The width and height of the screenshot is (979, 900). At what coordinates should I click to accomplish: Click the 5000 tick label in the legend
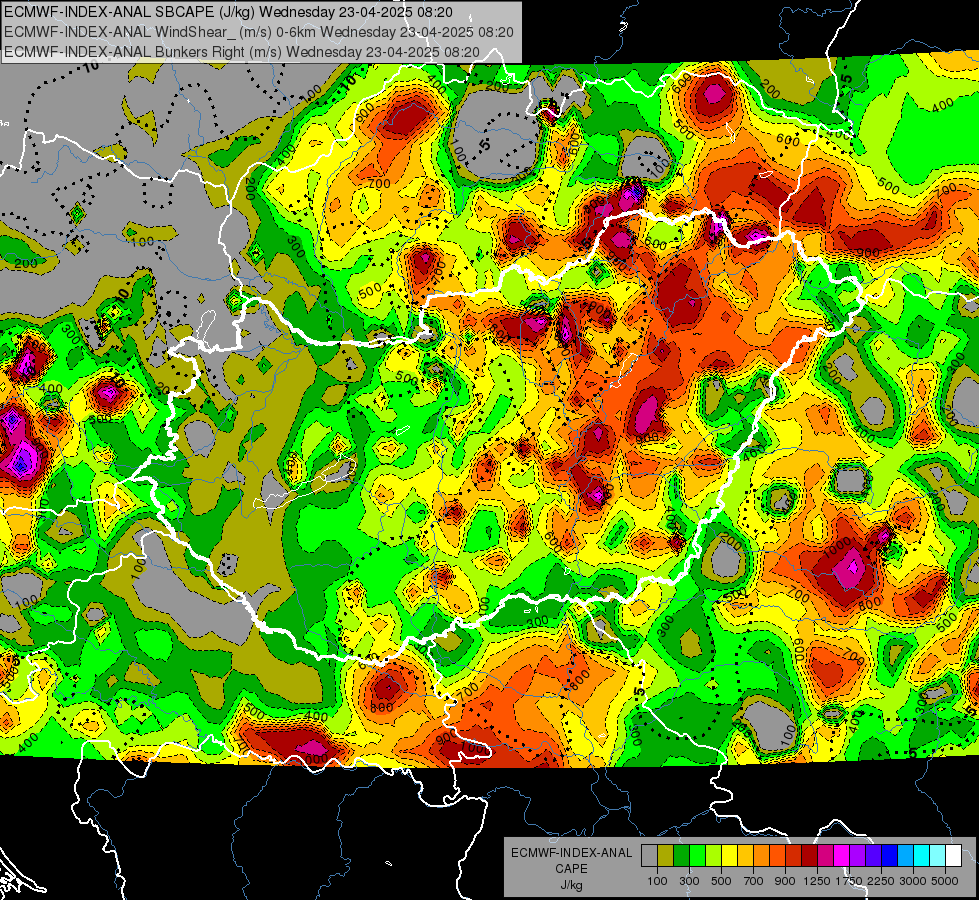[945, 881]
